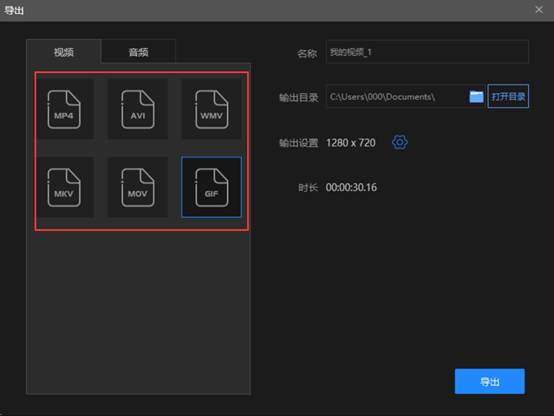Switch to the 音频 tab
The image size is (554, 416).
[x=138, y=52]
